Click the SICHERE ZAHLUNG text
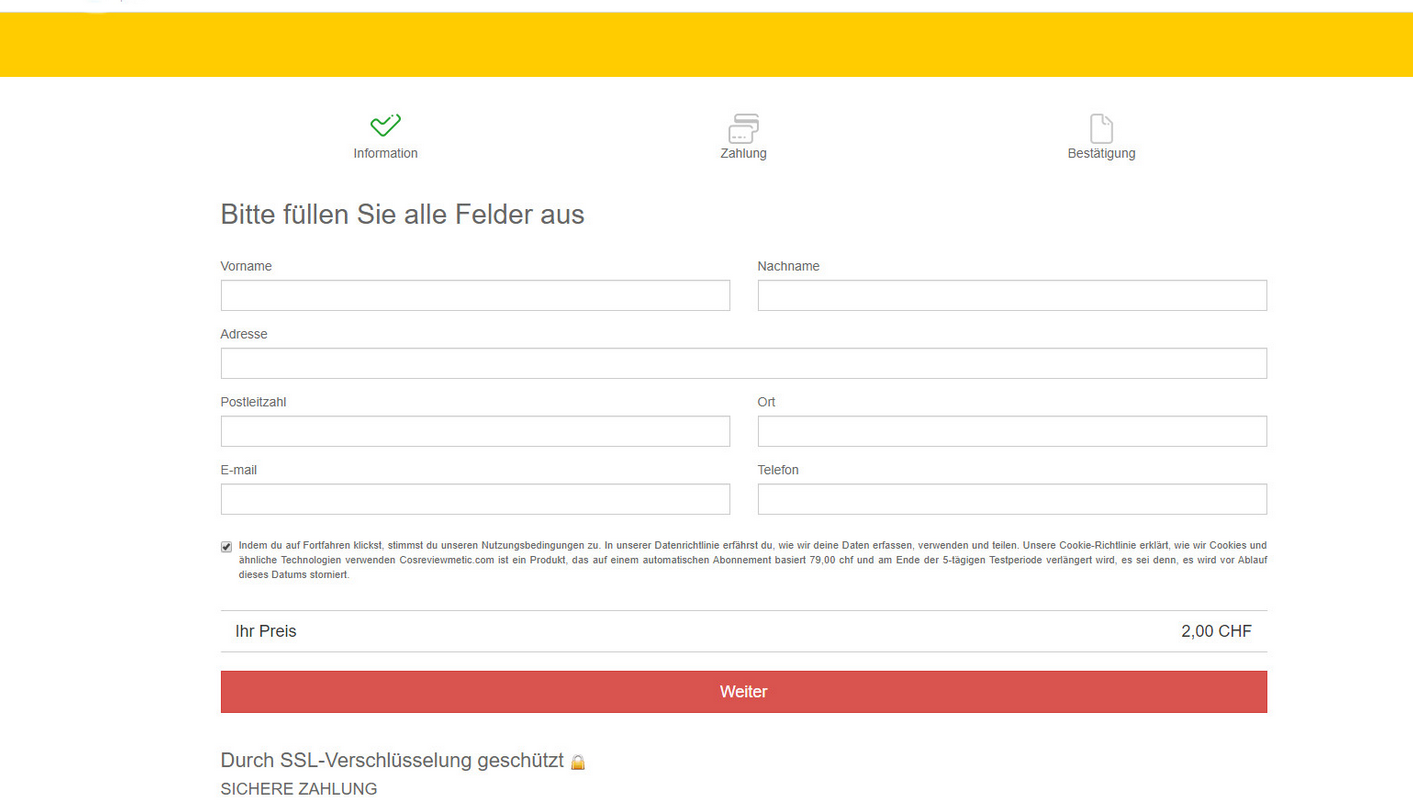The width and height of the screenshot is (1413, 811). tap(298, 789)
